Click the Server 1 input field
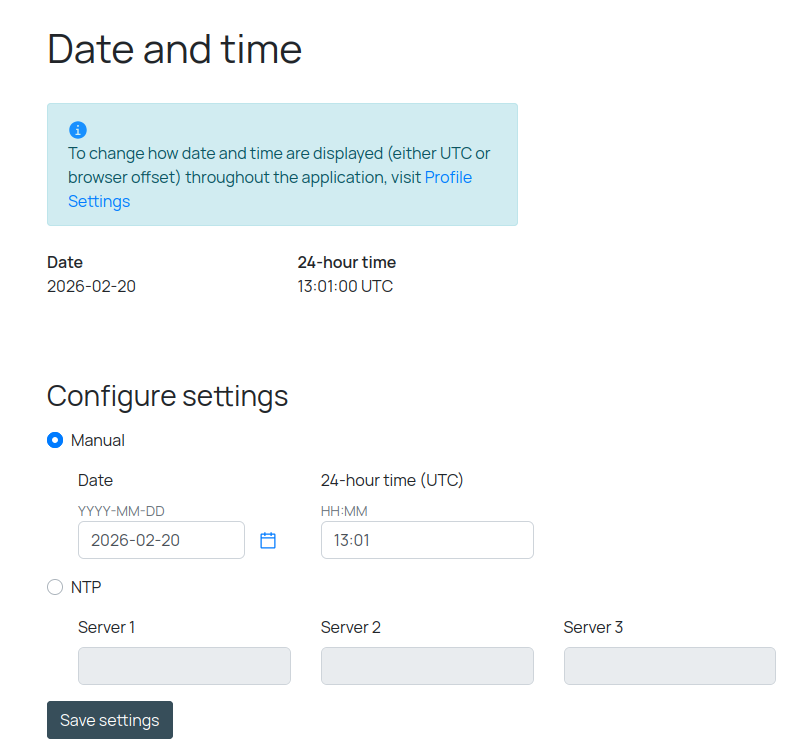 [x=184, y=666]
